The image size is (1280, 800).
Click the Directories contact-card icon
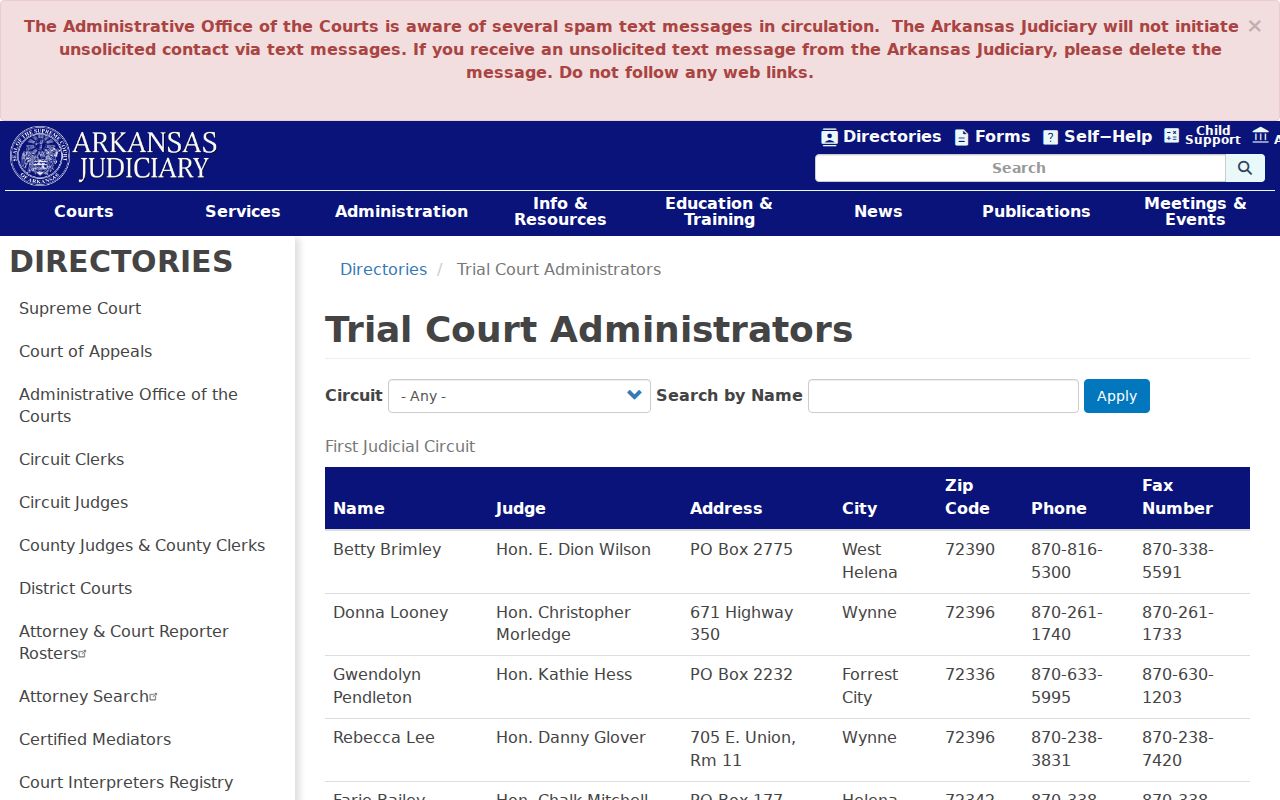tap(829, 137)
